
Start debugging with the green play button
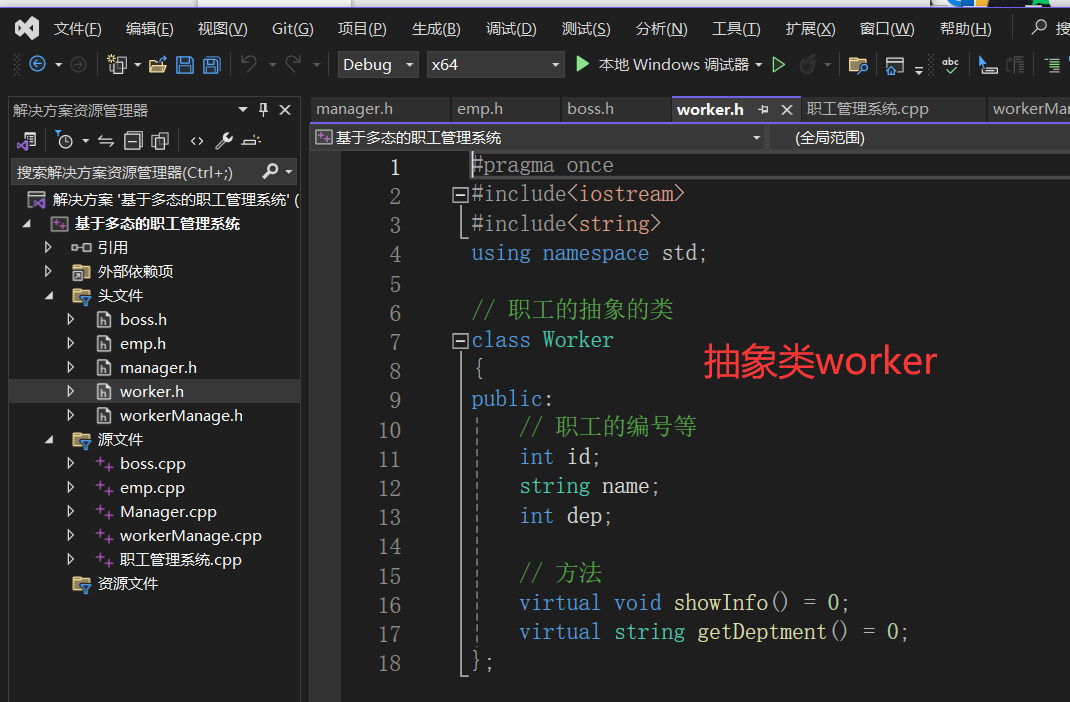coord(582,64)
